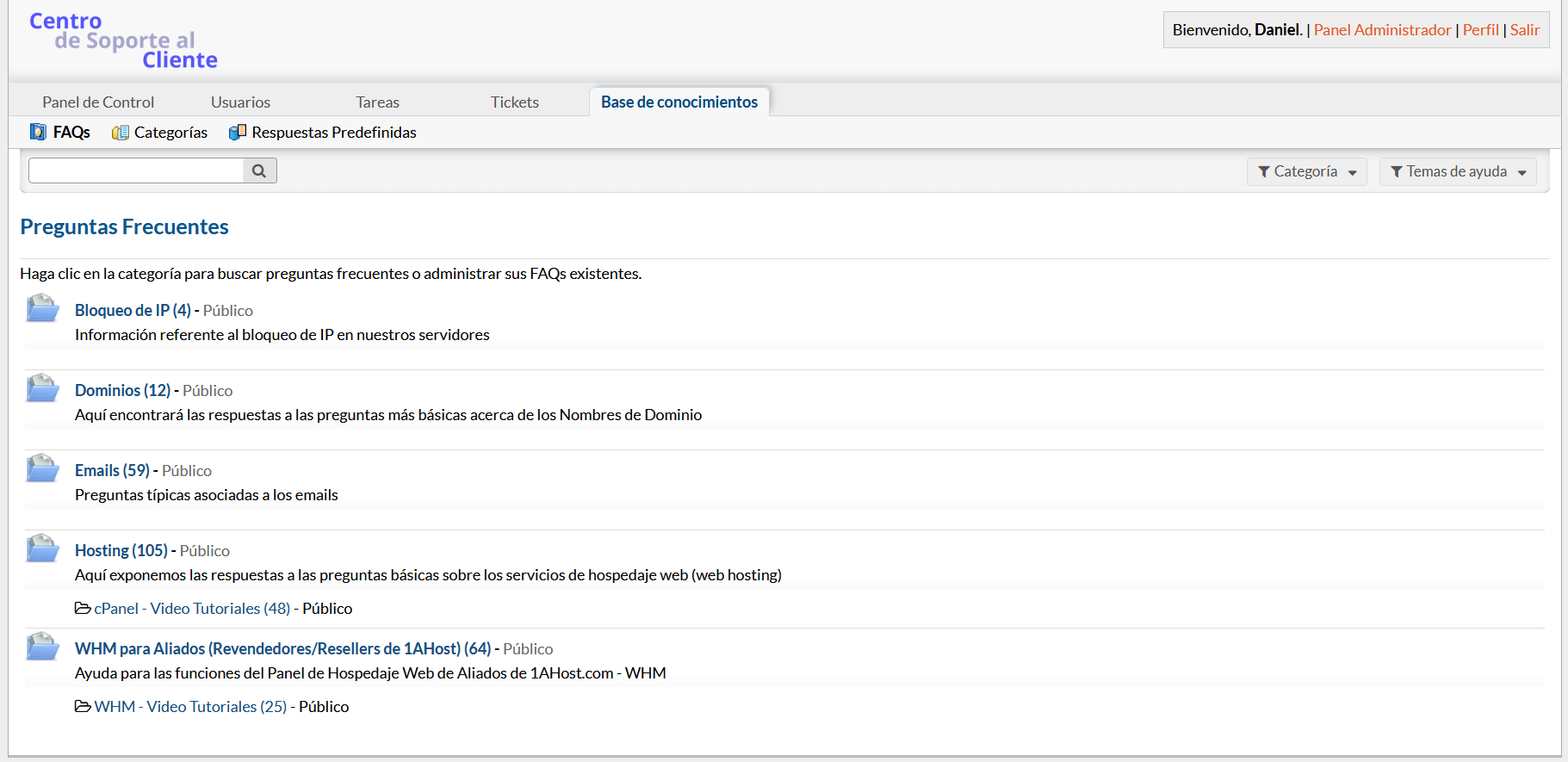Click the magnifying glass search button

click(x=259, y=170)
